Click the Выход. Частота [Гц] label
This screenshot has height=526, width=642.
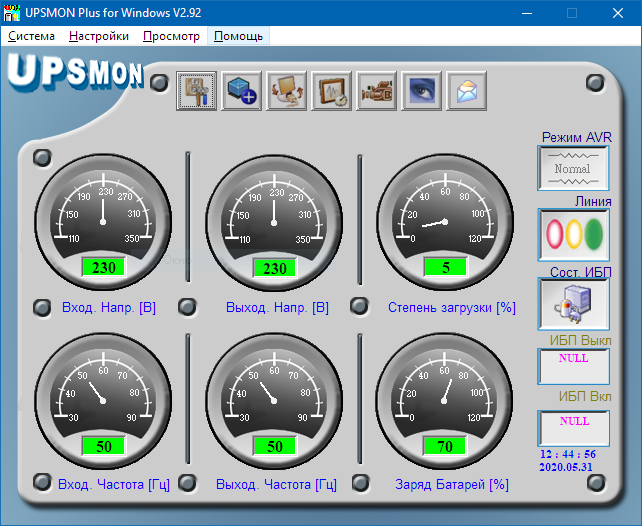coord(276,485)
